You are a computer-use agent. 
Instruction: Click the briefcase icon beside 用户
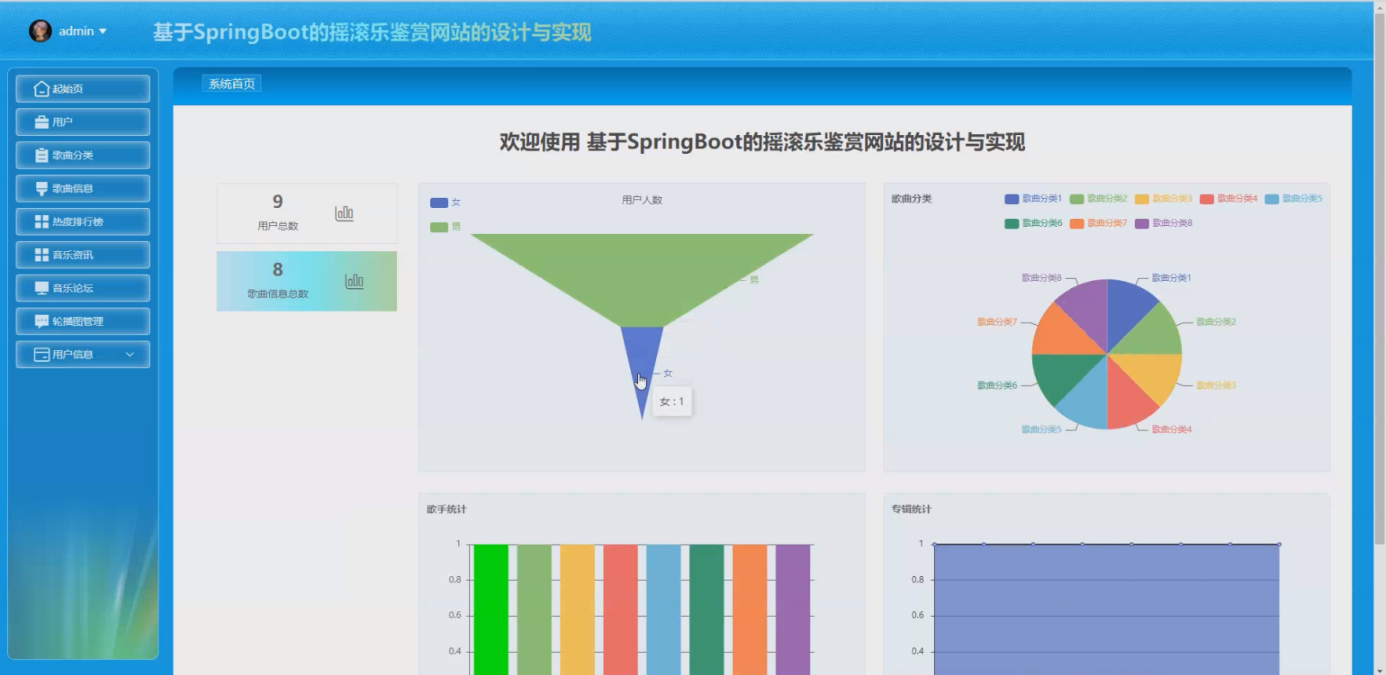click(x=41, y=122)
